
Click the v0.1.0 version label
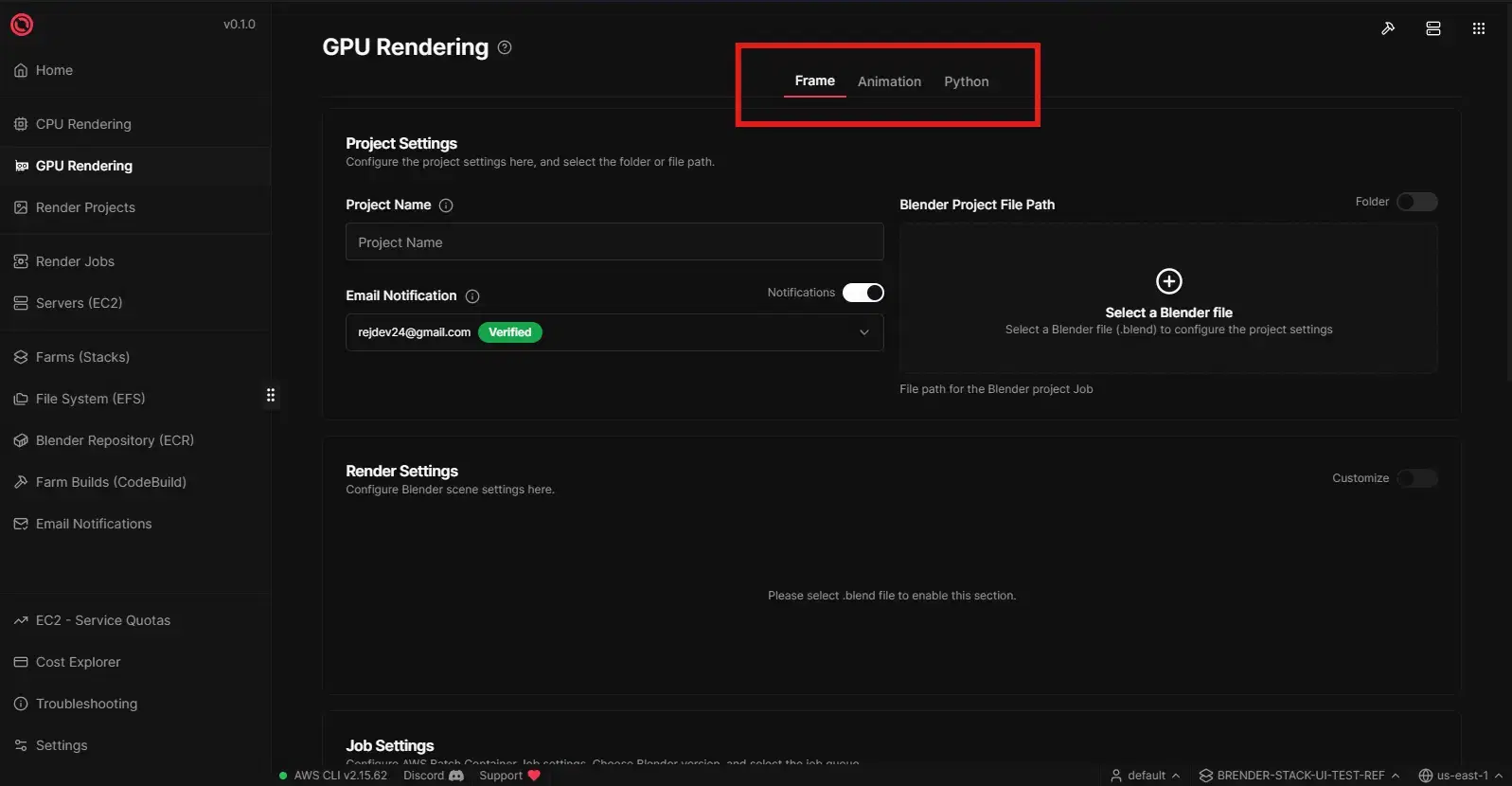click(x=240, y=25)
